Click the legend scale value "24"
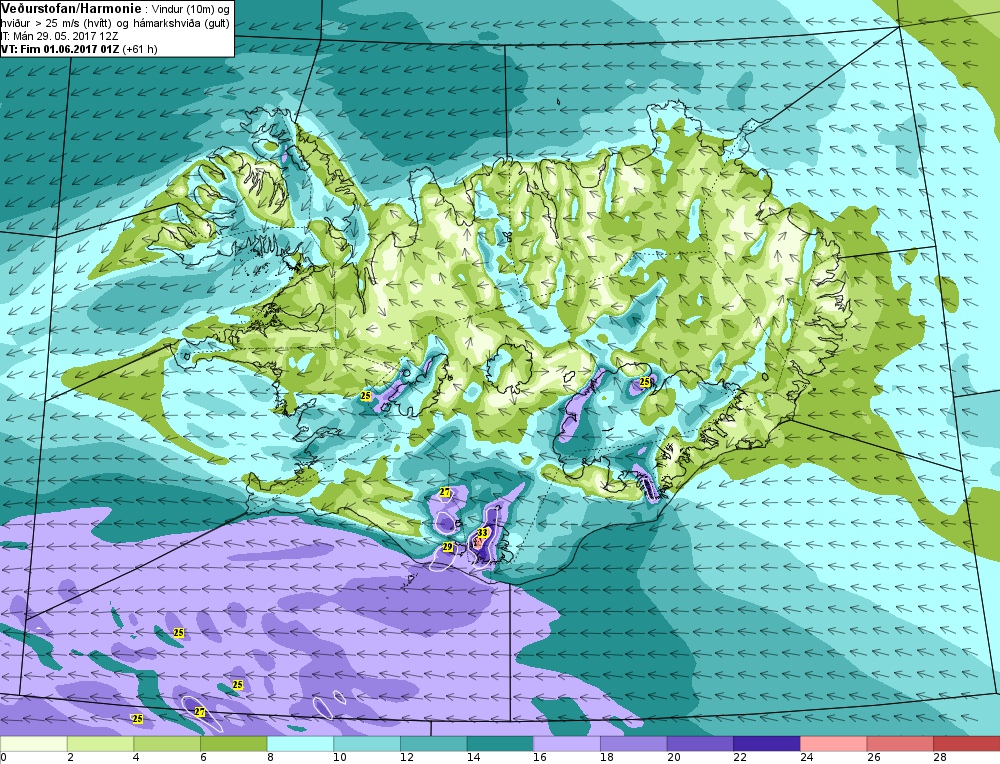Viewport: 1000px width, 764px height. pyautogui.click(x=806, y=758)
